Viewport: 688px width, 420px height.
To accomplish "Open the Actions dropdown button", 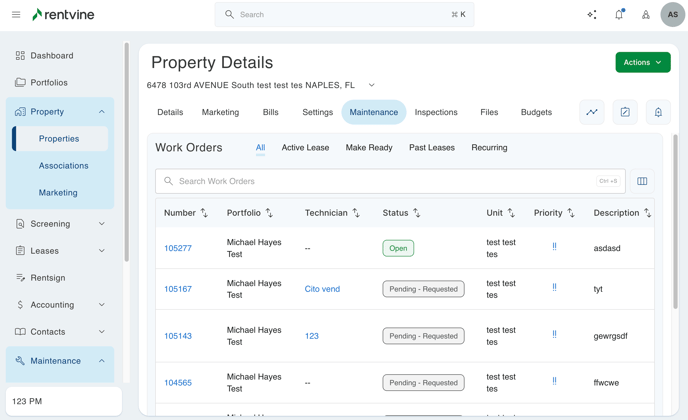I will 643,62.
